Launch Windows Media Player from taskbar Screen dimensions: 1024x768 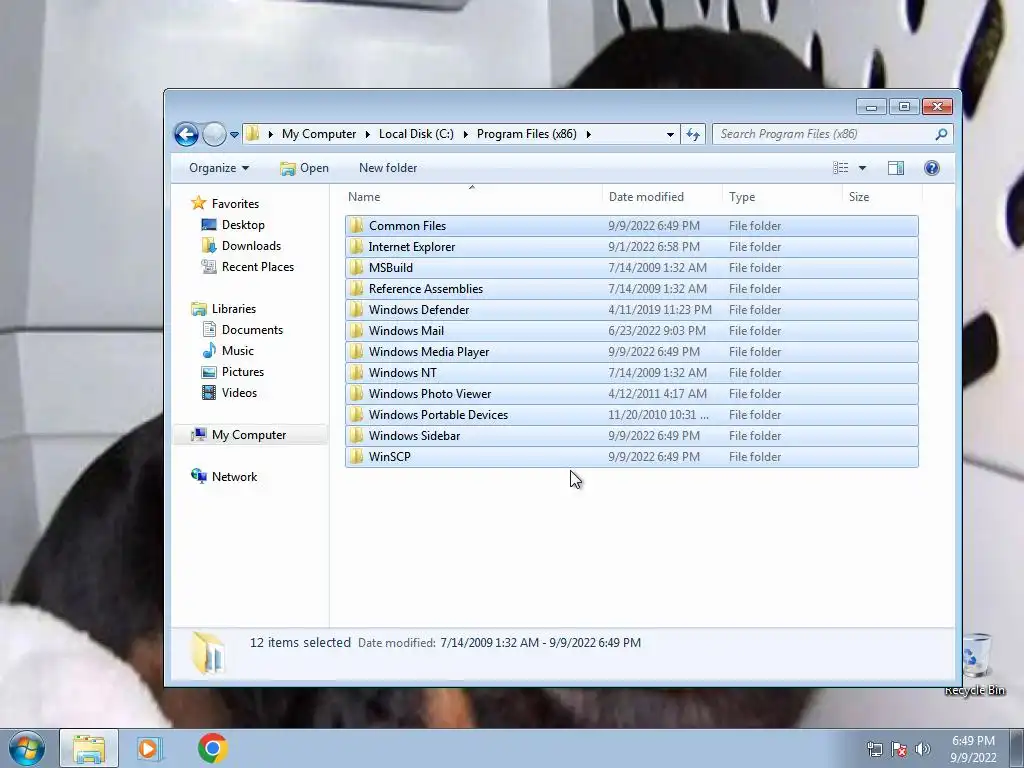click(149, 748)
